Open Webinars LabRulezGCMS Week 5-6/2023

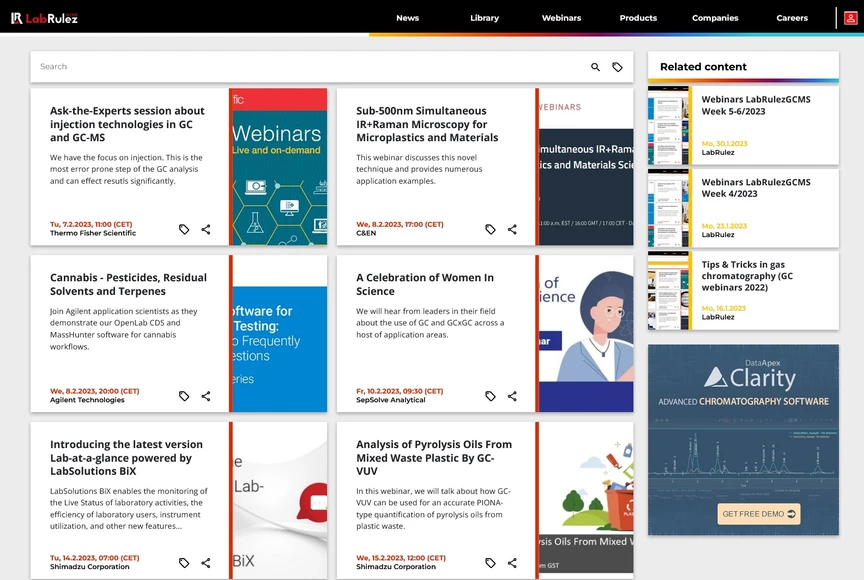(x=755, y=105)
